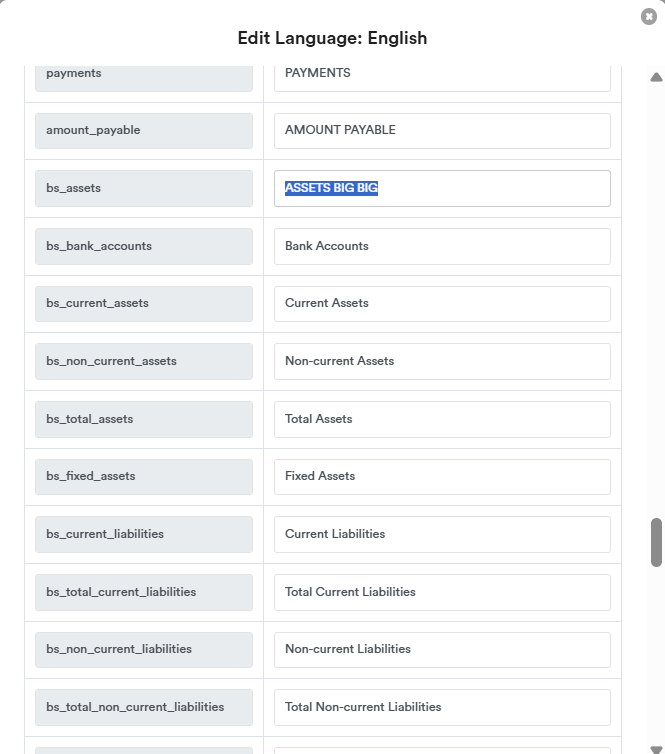Click the AMOUNT PAYABLE translation field

tap(442, 130)
